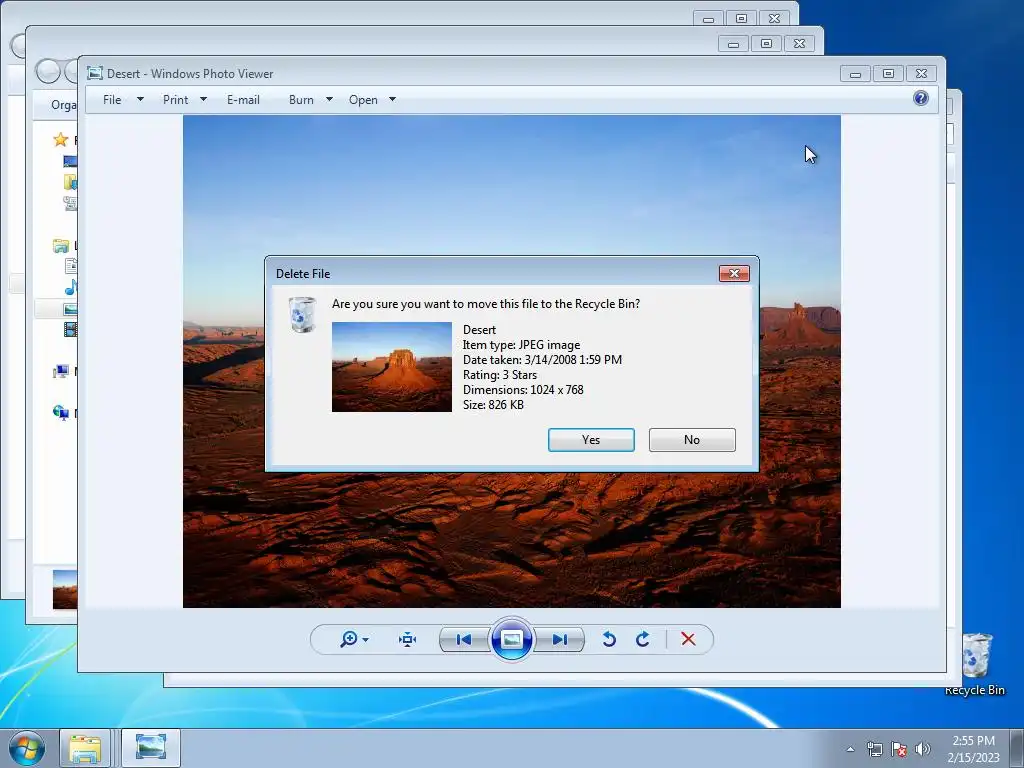Click the Desert file name in the dialog
Viewport: 1024px width, 768px height.
[479, 330]
